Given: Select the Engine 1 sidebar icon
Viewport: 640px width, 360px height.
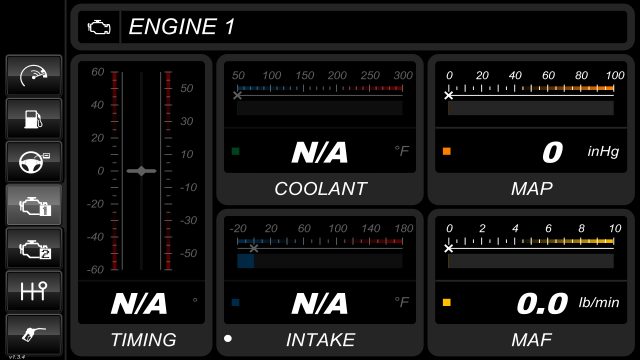Looking at the screenshot, I should tap(34, 205).
